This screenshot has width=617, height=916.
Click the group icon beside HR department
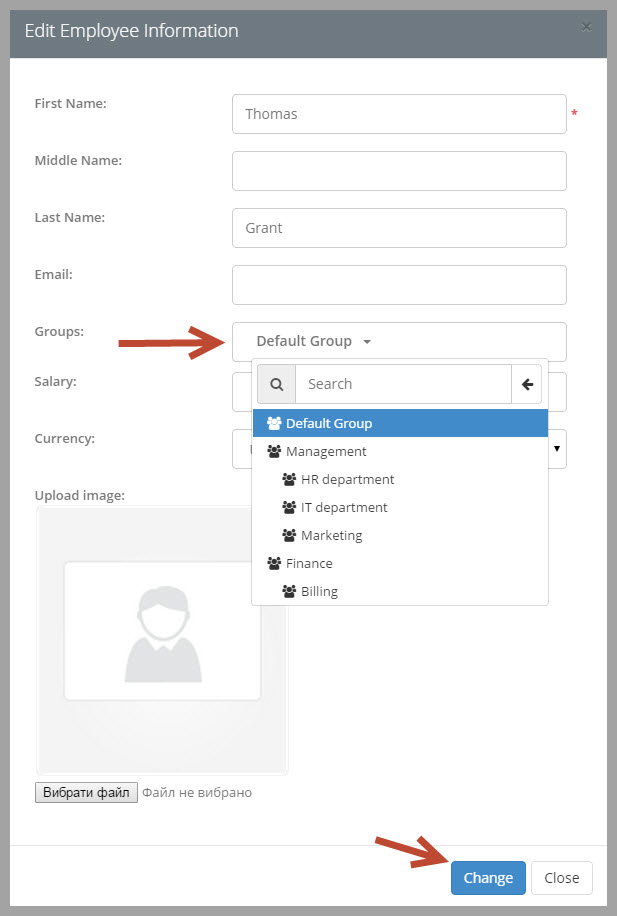[289, 479]
